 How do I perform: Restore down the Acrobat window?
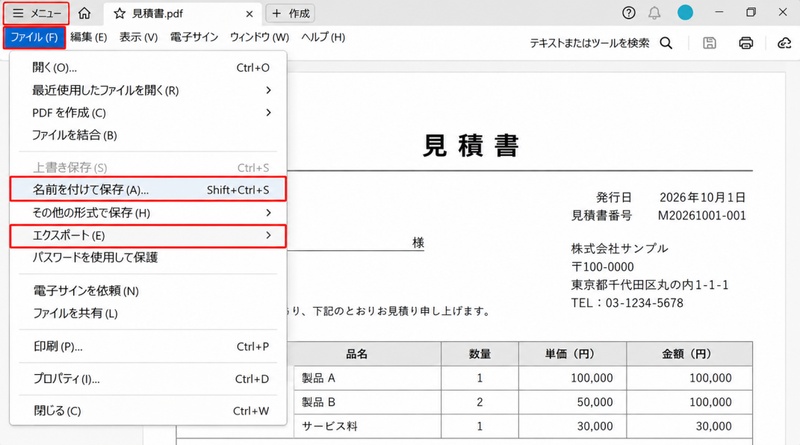(x=751, y=12)
